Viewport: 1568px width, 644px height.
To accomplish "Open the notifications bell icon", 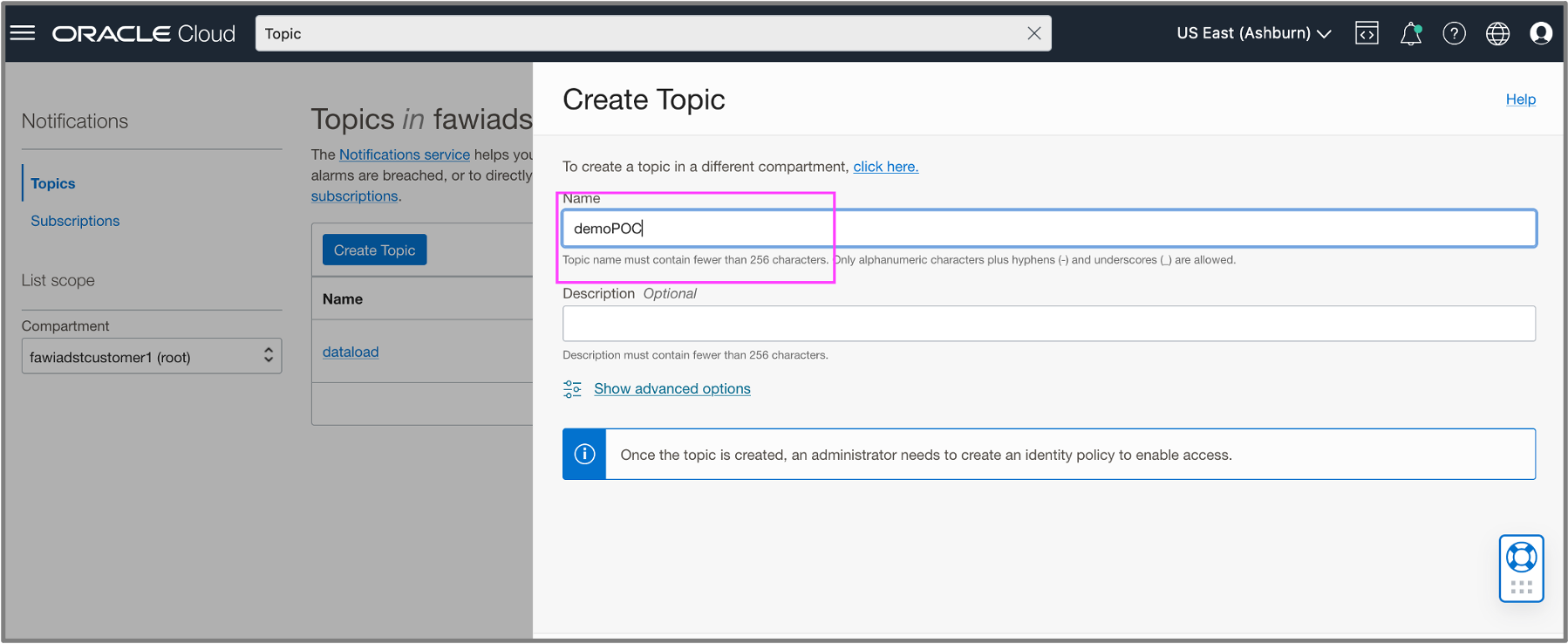I will click(x=1410, y=33).
